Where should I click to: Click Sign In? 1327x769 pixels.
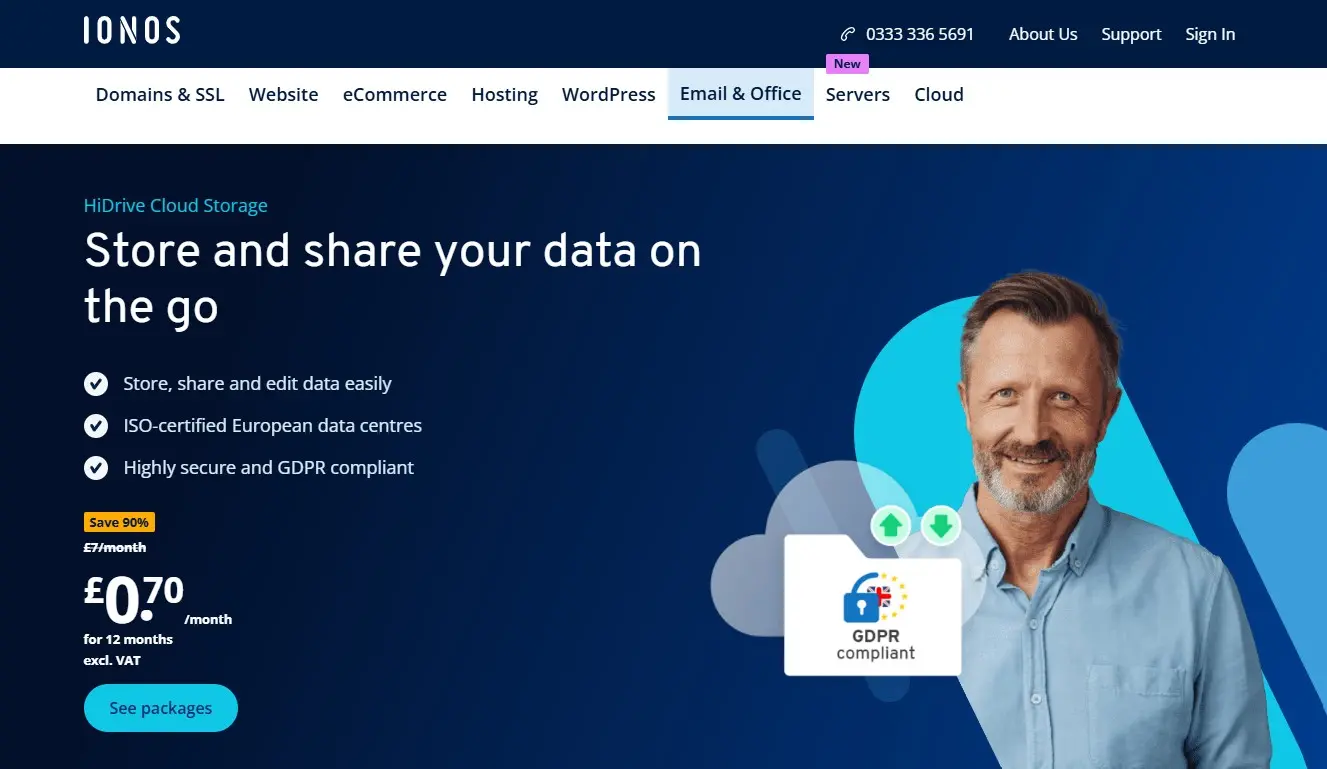(x=1210, y=33)
